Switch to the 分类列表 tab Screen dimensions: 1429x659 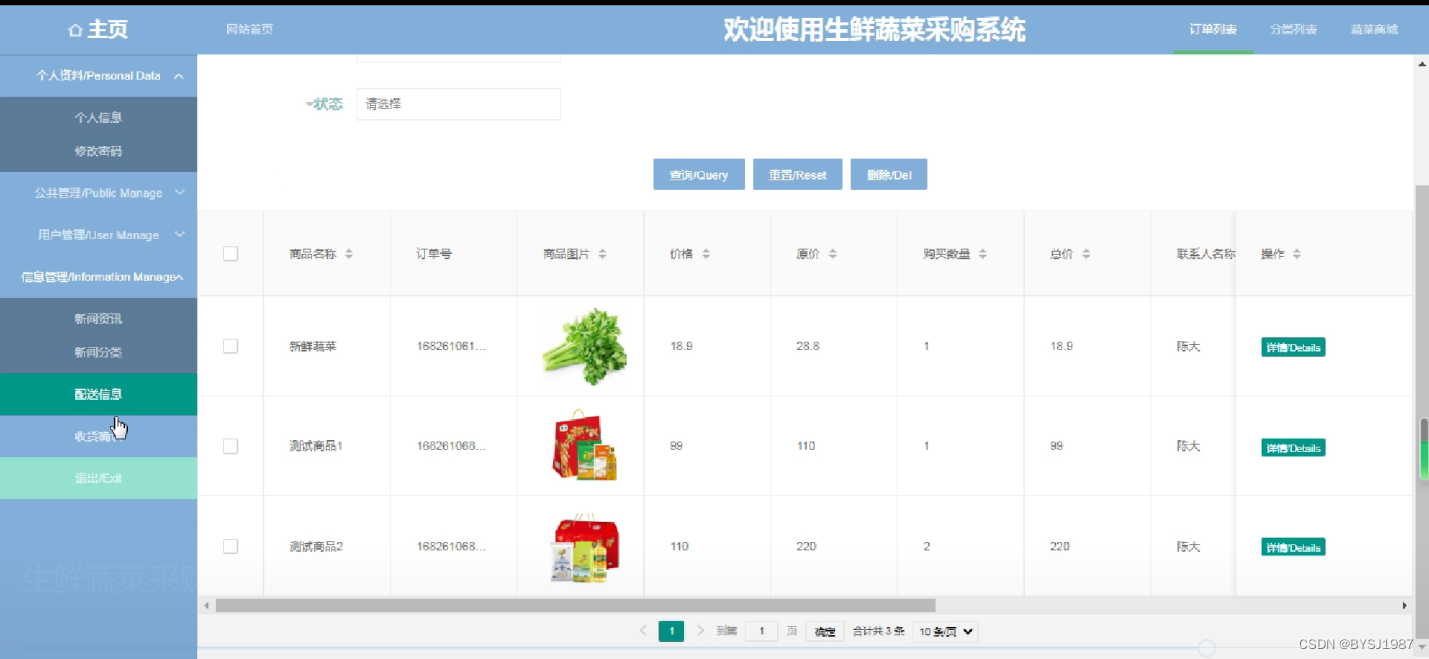[1293, 29]
